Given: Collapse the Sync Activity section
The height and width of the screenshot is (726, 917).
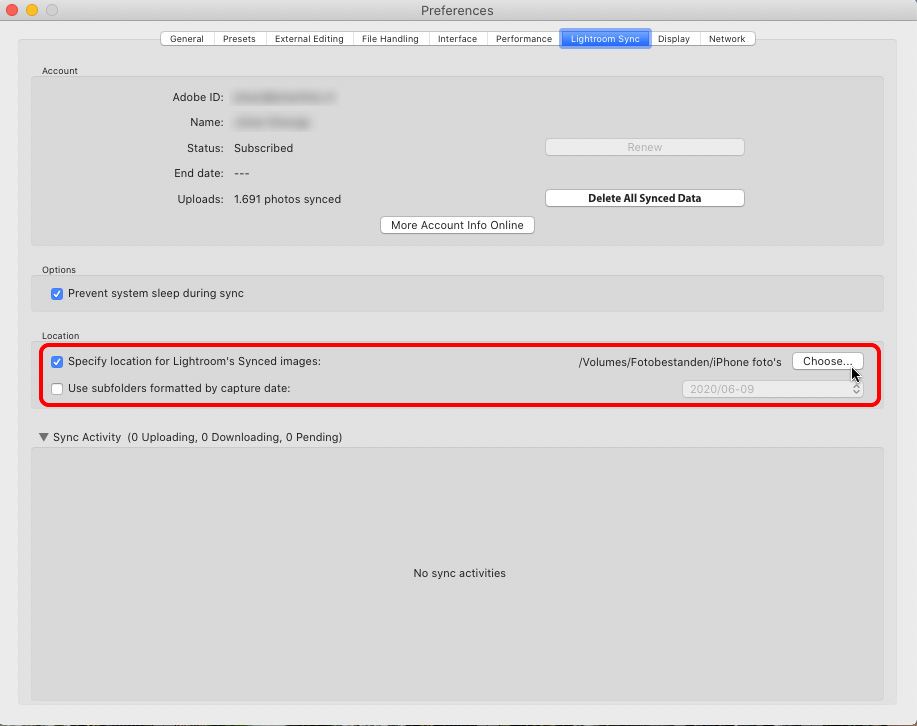Looking at the screenshot, I should [43, 437].
